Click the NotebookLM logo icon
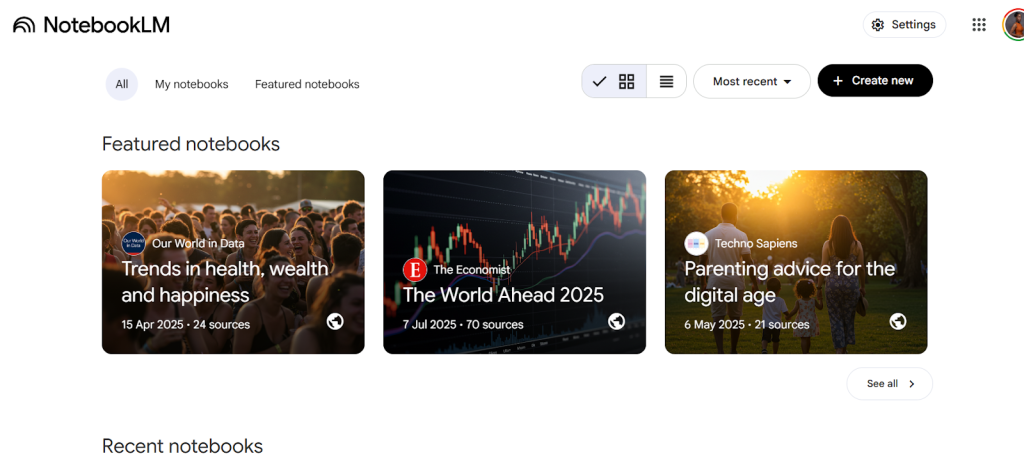 pyautogui.click(x=24, y=25)
